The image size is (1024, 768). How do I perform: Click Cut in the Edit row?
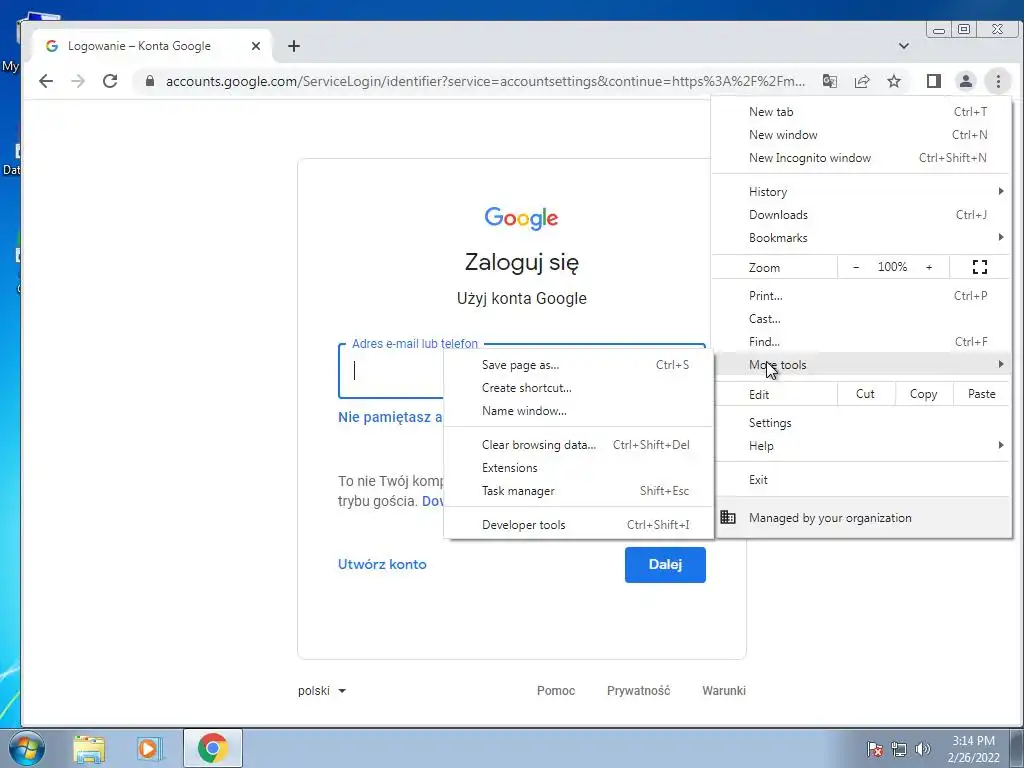865,394
